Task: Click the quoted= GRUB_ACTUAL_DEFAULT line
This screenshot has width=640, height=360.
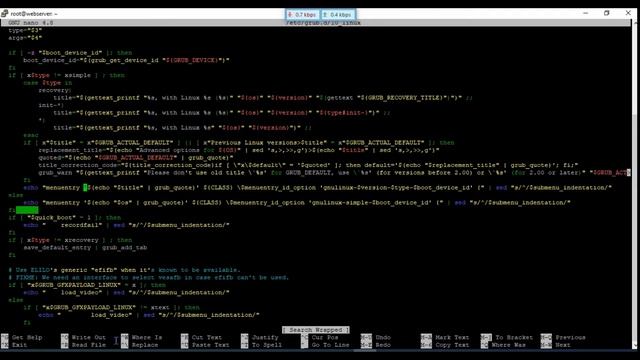Action: (136, 158)
